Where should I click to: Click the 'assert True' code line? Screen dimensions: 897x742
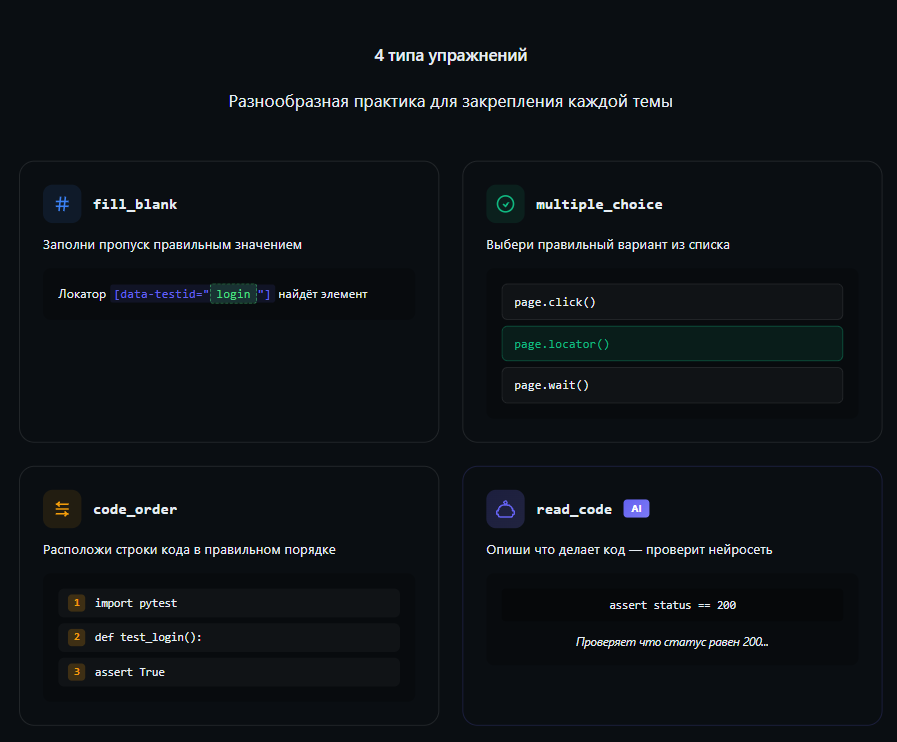click(229, 672)
